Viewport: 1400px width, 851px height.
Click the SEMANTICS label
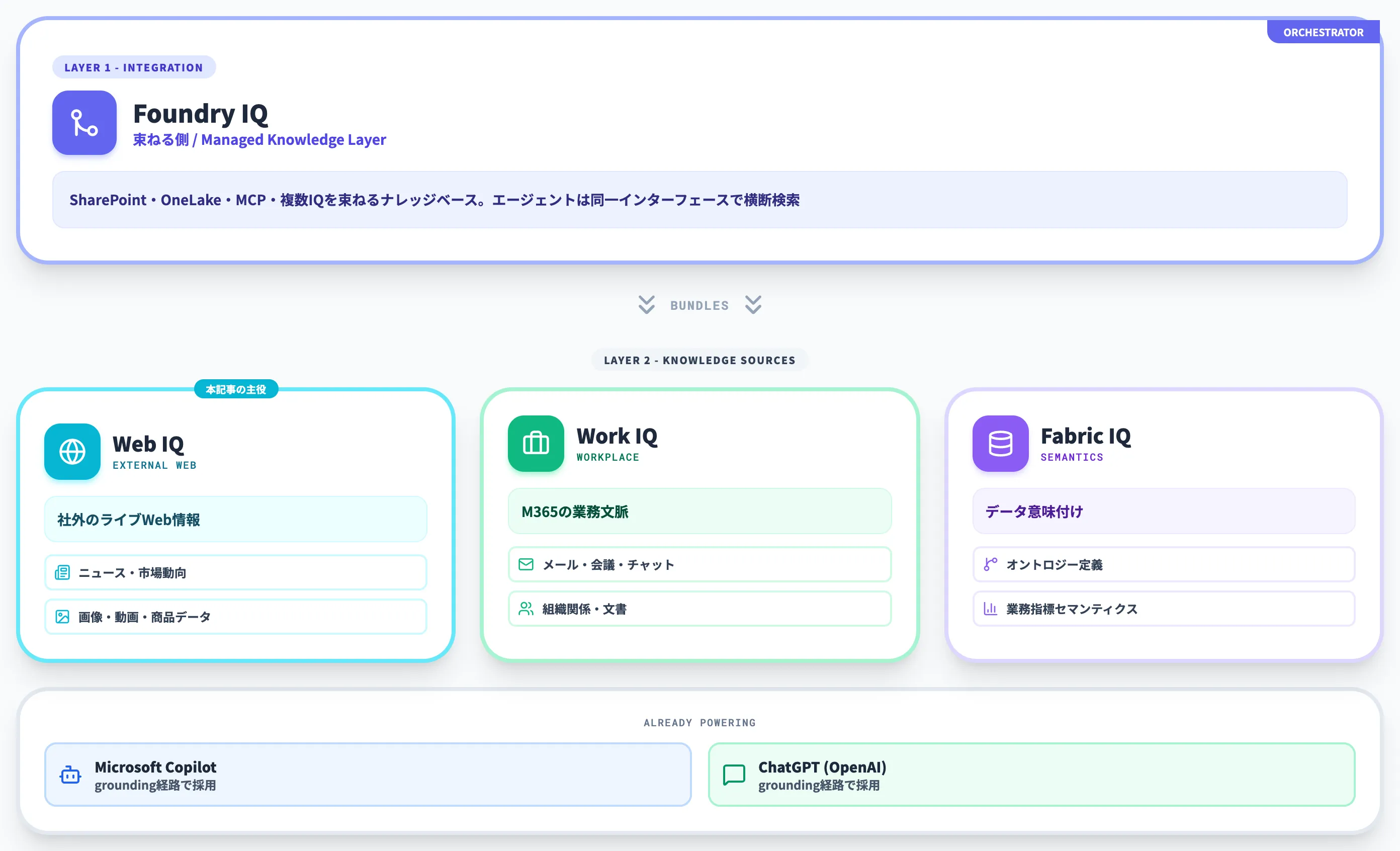click(1072, 457)
